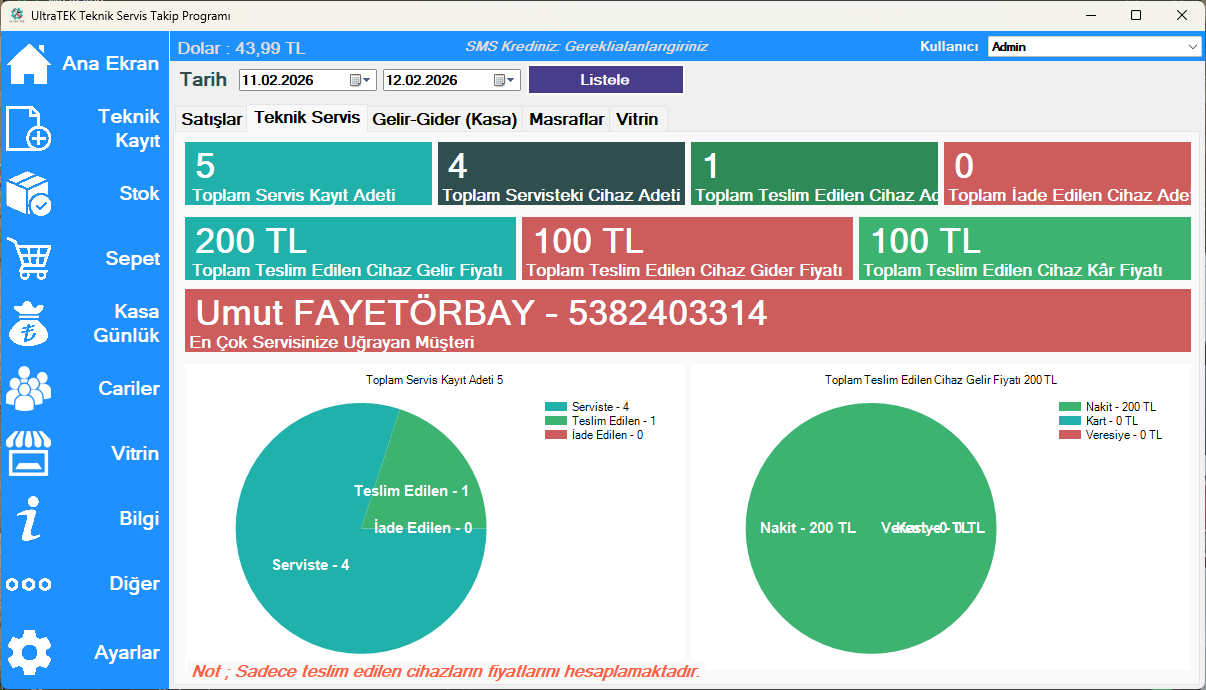Open the Bilgi info icon
The image size is (1206, 690).
(x=29, y=519)
